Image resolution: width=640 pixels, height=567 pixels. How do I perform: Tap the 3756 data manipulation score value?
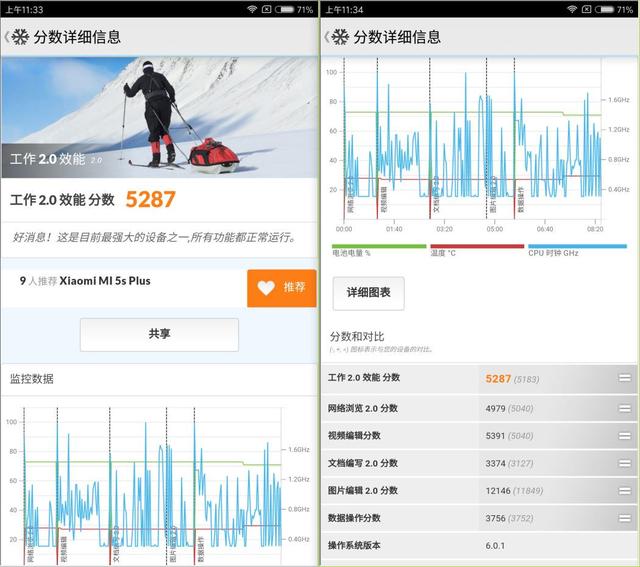click(496, 518)
